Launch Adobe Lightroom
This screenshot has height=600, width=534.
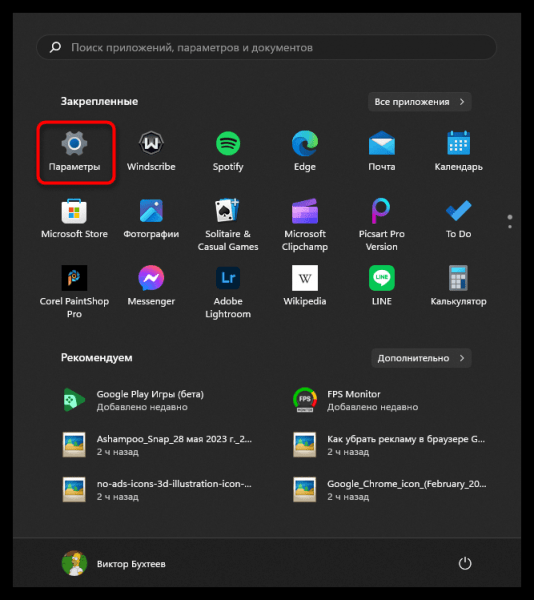(228, 292)
